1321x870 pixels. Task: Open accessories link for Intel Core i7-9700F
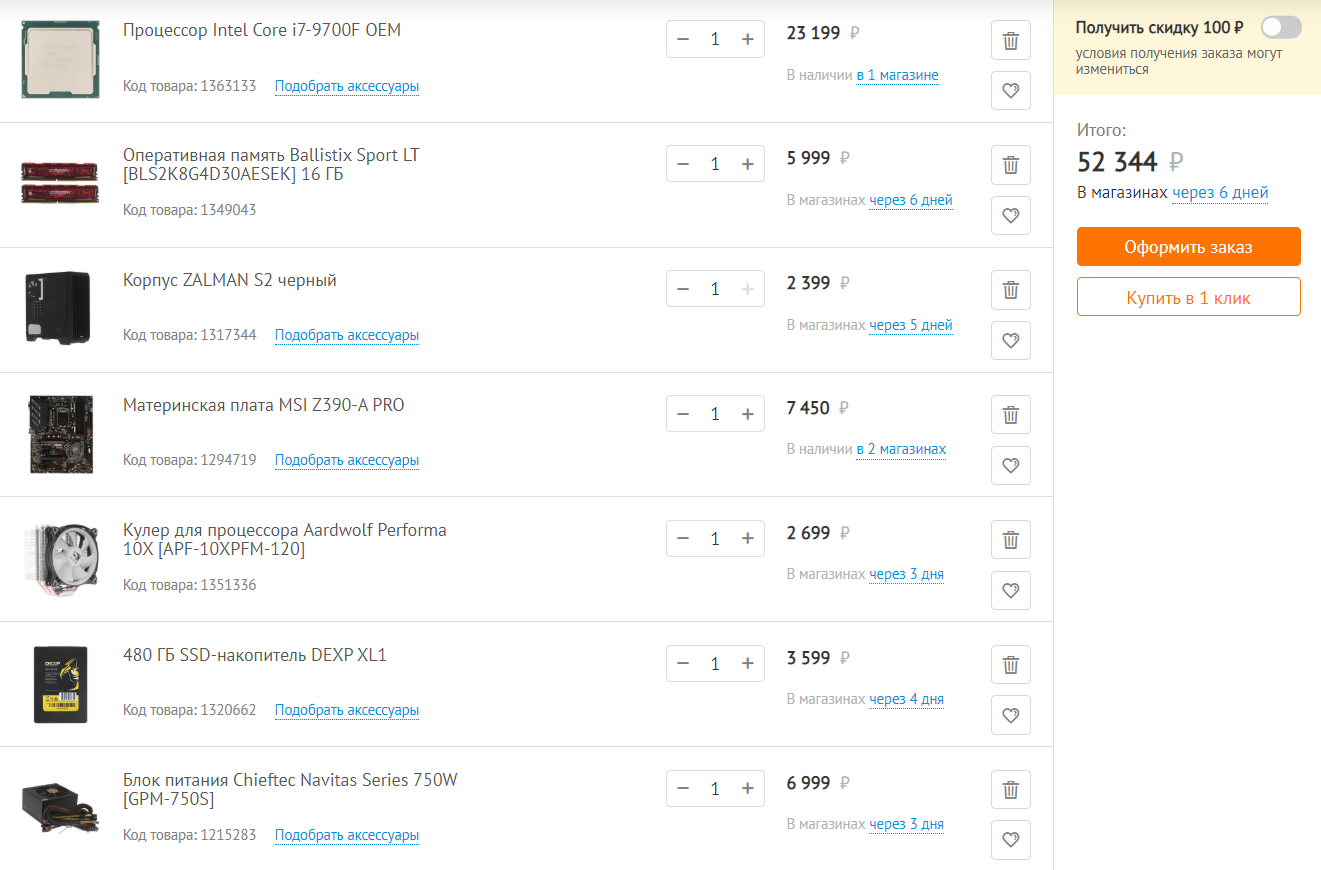pyautogui.click(x=347, y=86)
